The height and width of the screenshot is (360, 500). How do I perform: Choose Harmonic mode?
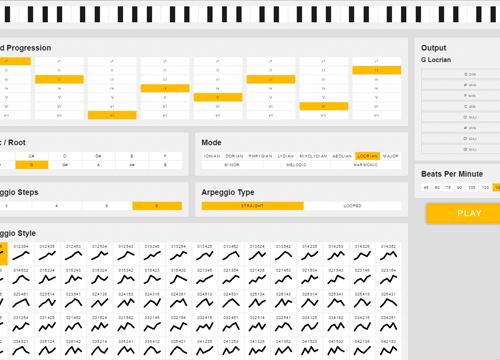pyautogui.click(x=366, y=165)
